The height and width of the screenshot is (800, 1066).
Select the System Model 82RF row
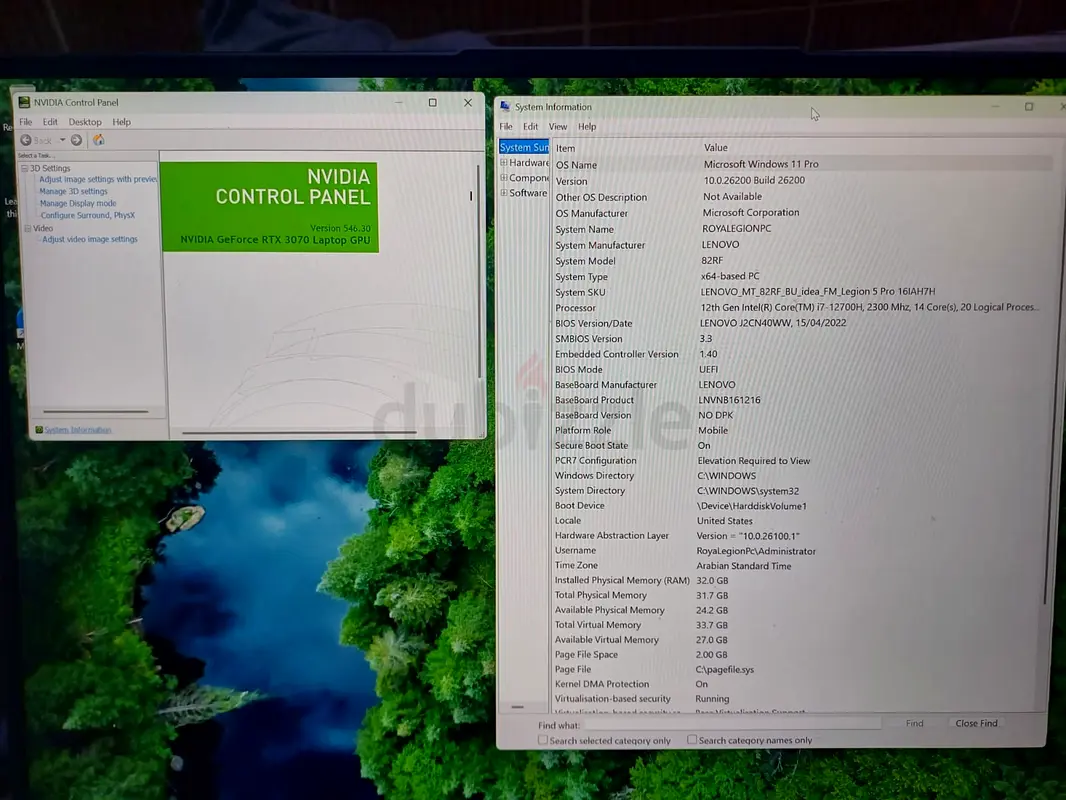click(802, 261)
